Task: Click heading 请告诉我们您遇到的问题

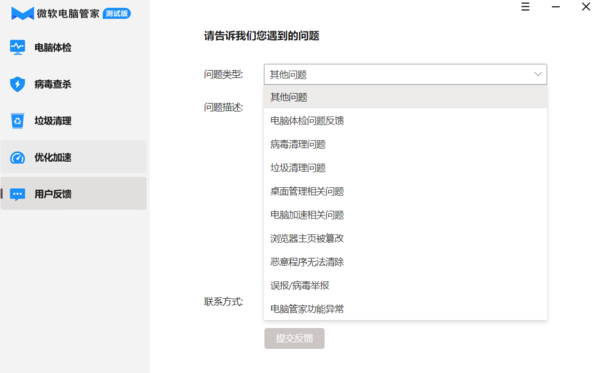Action: [x=261, y=36]
